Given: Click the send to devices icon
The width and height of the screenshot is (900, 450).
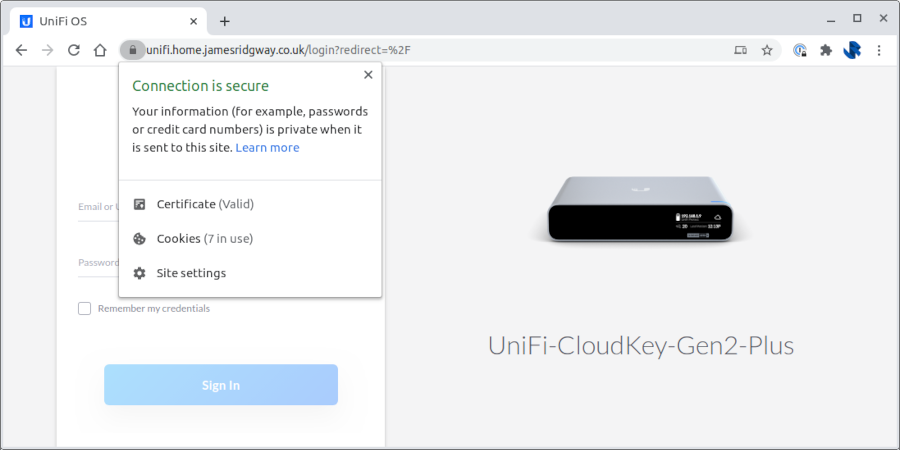Looking at the screenshot, I should click(x=741, y=50).
